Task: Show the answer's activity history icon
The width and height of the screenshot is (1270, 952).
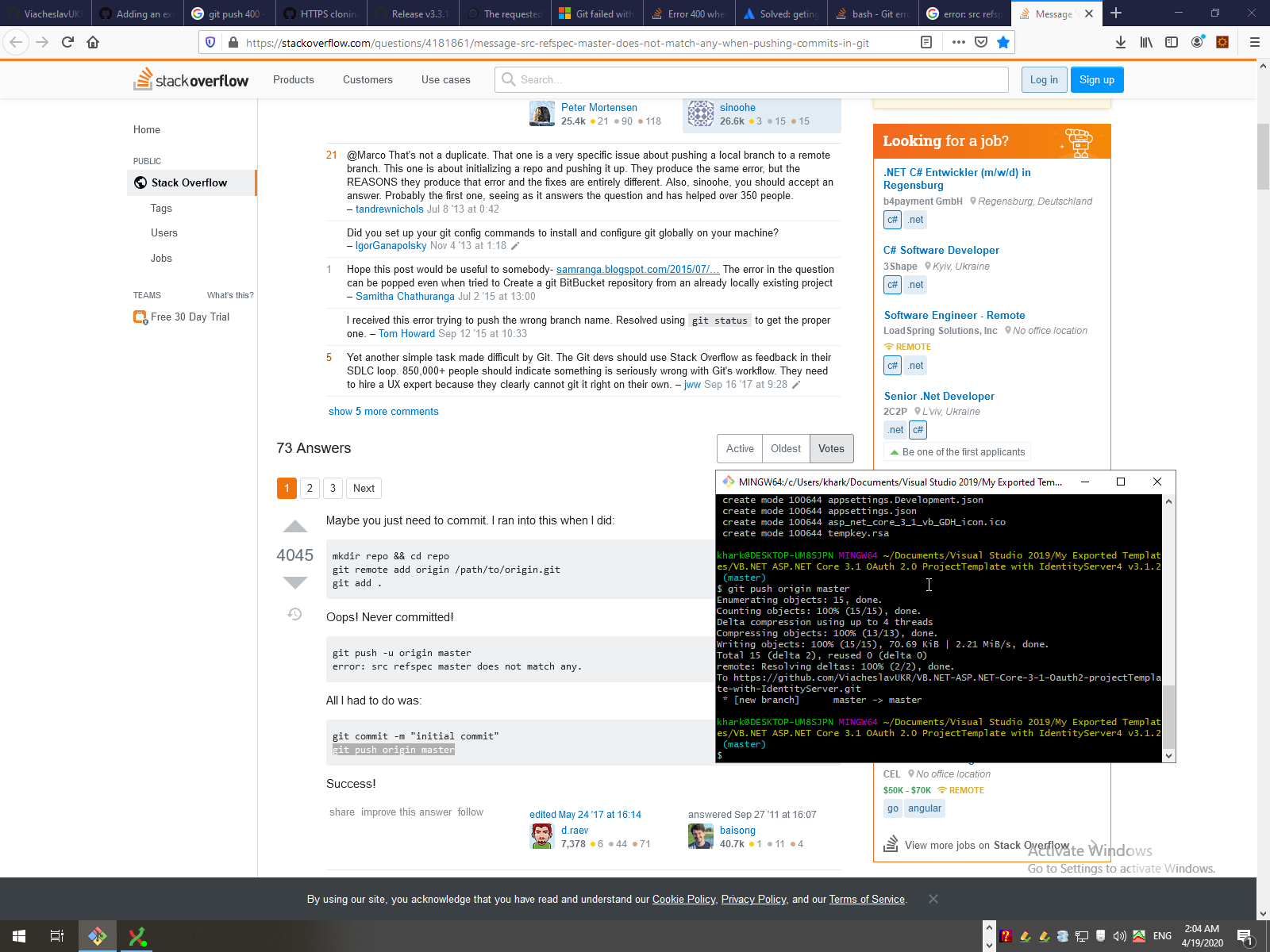Action: pyautogui.click(x=294, y=614)
